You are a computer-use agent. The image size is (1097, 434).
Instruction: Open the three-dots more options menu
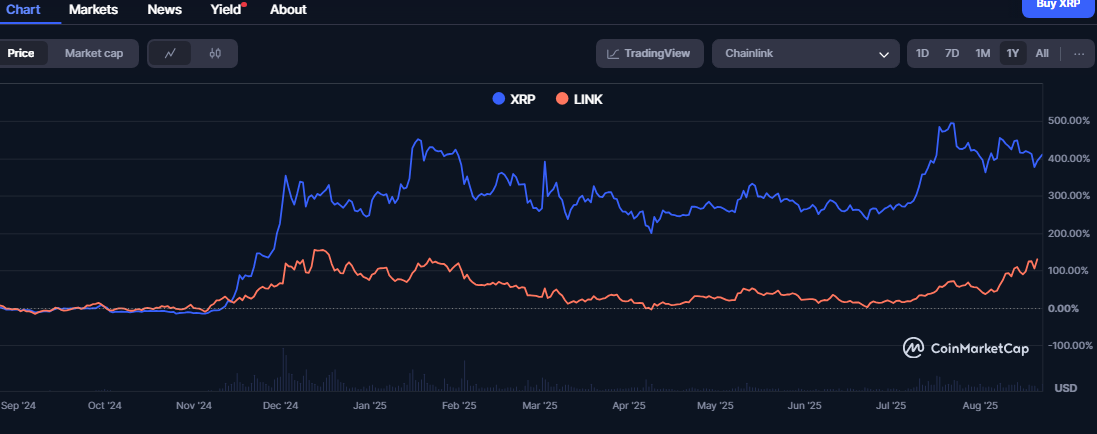(x=1079, y=53)
